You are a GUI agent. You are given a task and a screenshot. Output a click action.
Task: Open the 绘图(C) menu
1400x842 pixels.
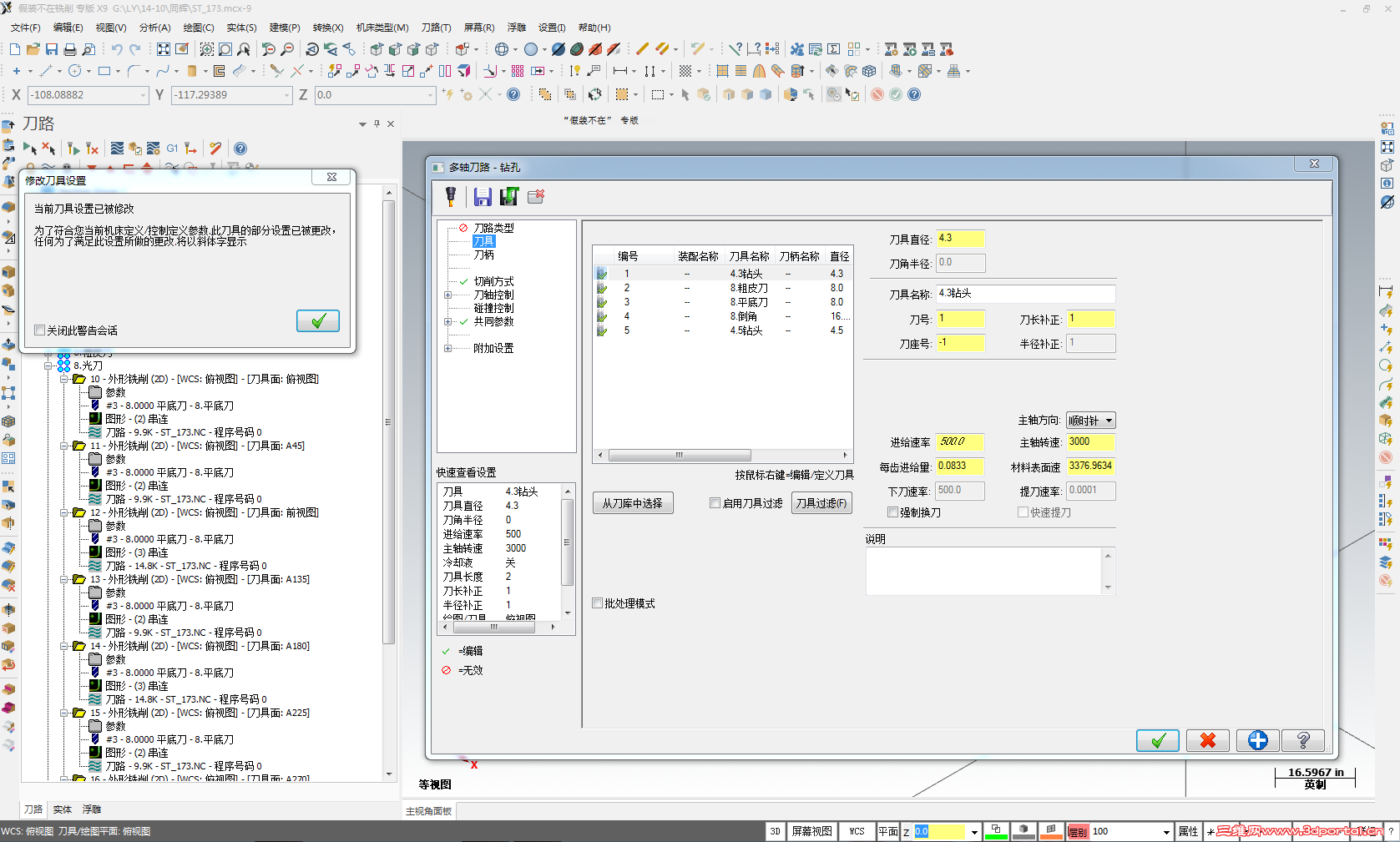tap(199, 28)
